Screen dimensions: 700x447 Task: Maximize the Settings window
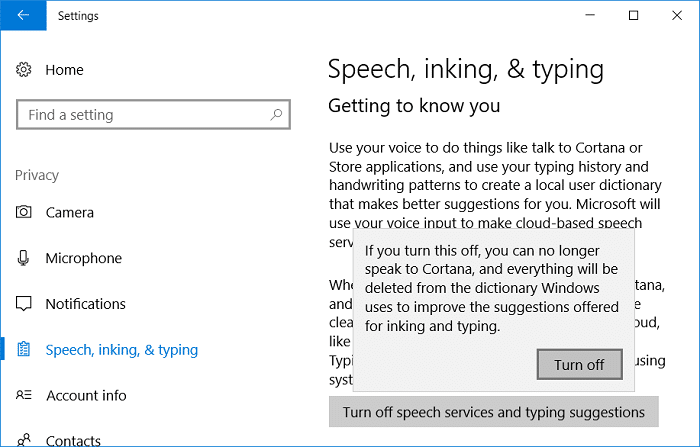[x=633, y=16]
